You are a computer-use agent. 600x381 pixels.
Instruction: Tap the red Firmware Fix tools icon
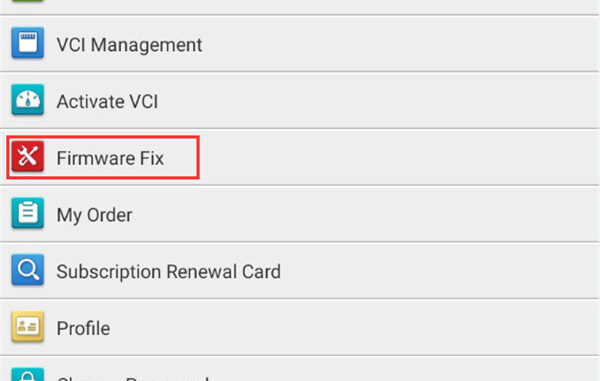coord(28,156)
